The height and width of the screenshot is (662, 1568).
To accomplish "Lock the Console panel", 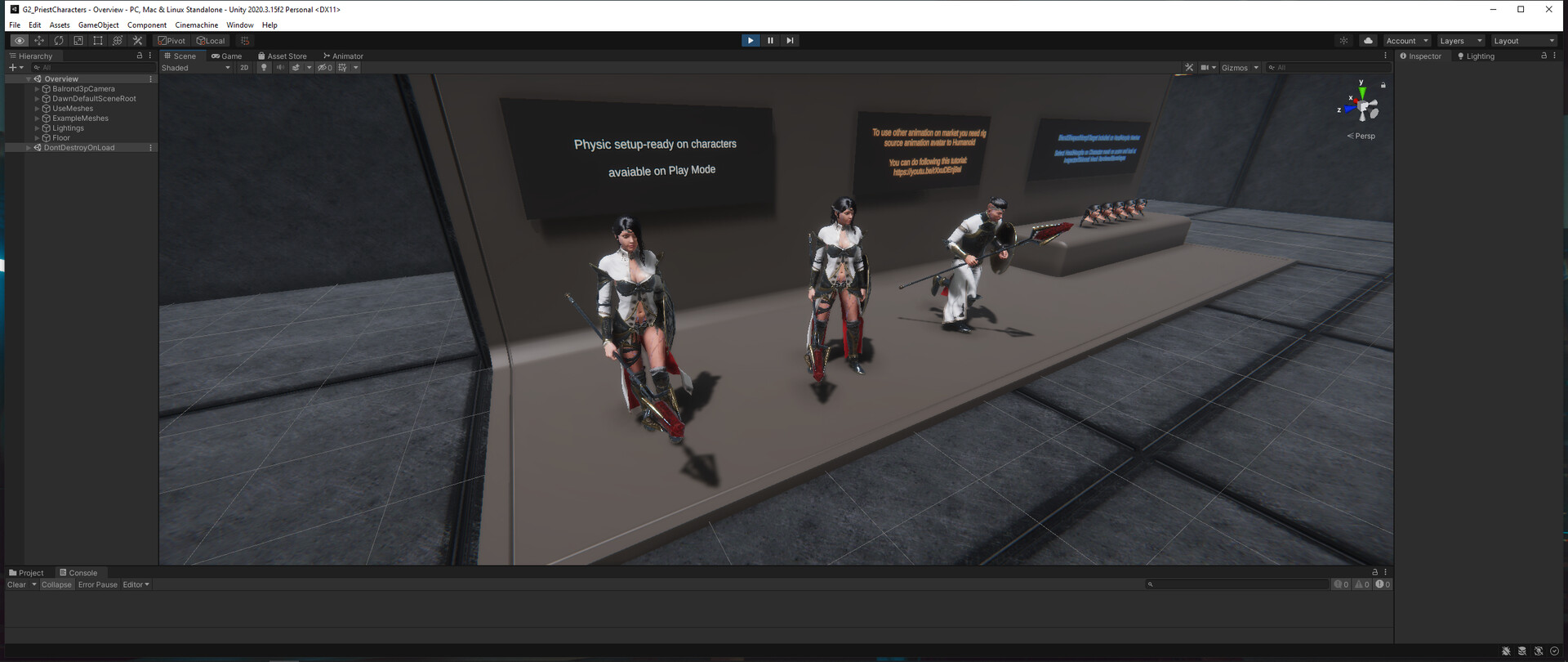I will pos(1374,572).
